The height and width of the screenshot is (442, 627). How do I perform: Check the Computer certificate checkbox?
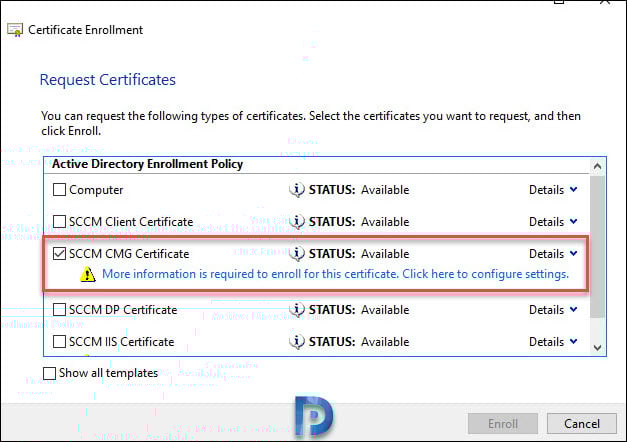tap(60, 190)
